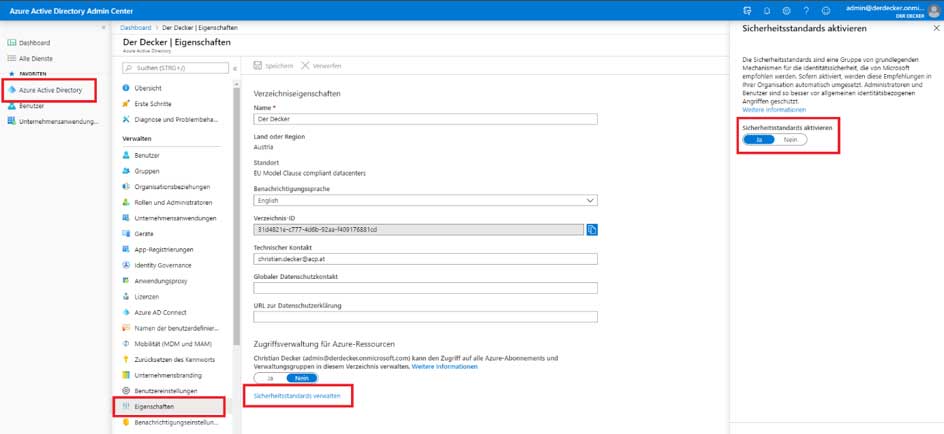Open the Geräte menu item
The image size is (944, 434).
[x=143, y=234]
